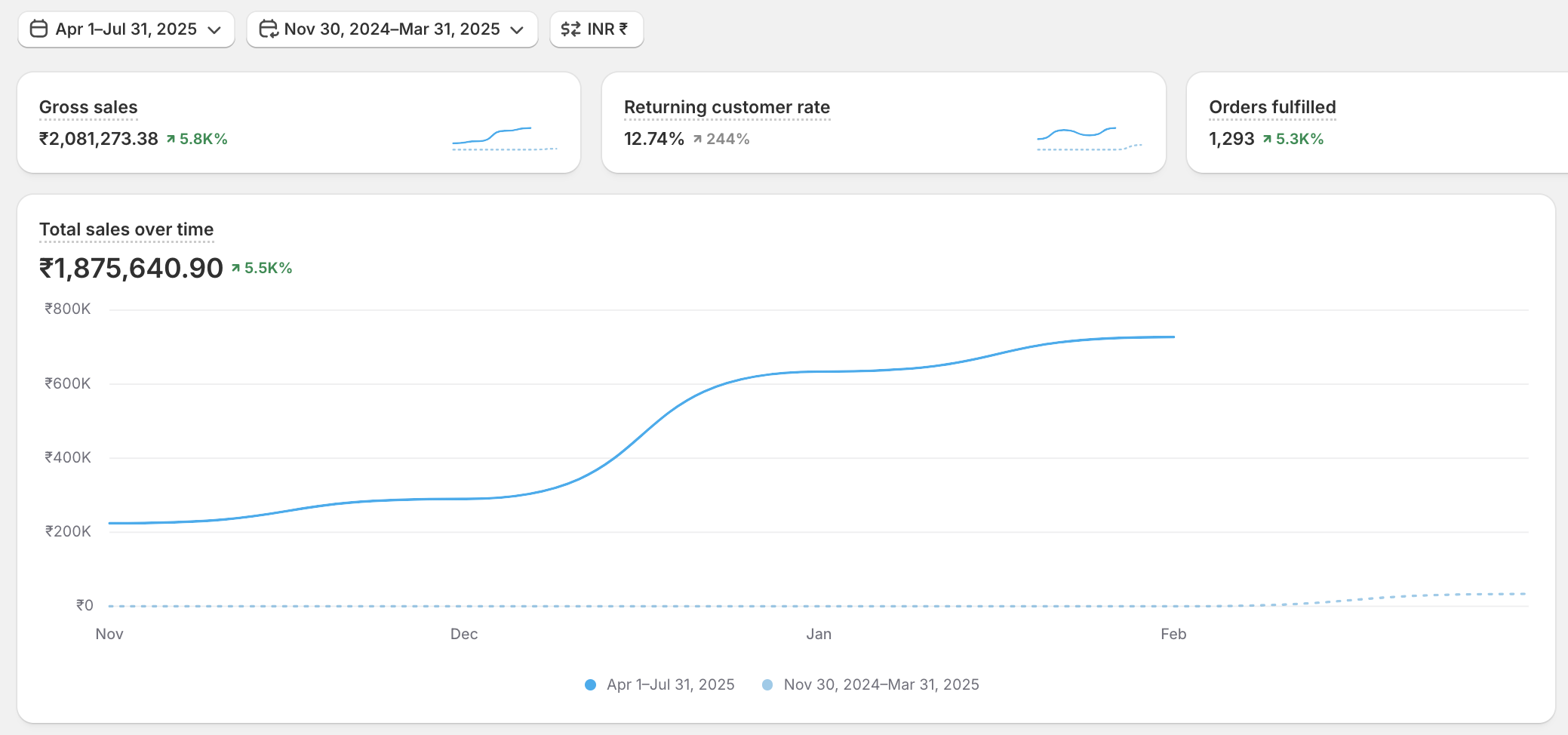Click the Gross sales sparkline chart
This screenshot has width=1568, height=735.
coord(504,138)
